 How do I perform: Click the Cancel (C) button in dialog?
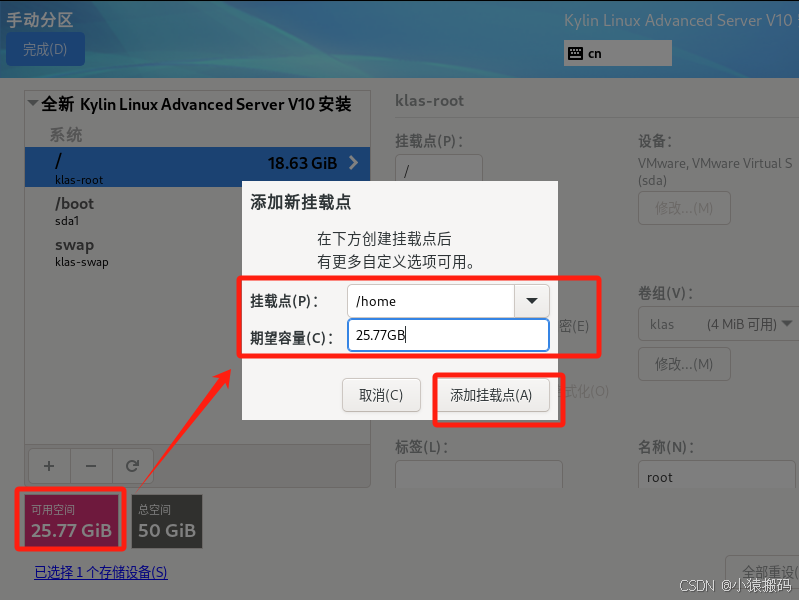[381, 395]
